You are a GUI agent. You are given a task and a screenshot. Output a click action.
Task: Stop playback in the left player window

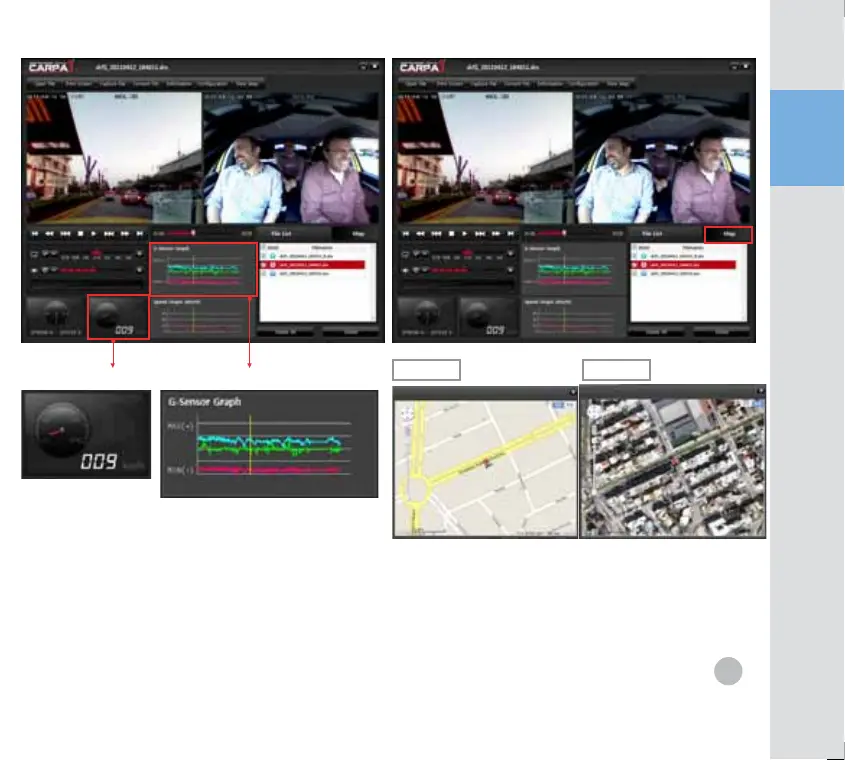coord(79,232)
